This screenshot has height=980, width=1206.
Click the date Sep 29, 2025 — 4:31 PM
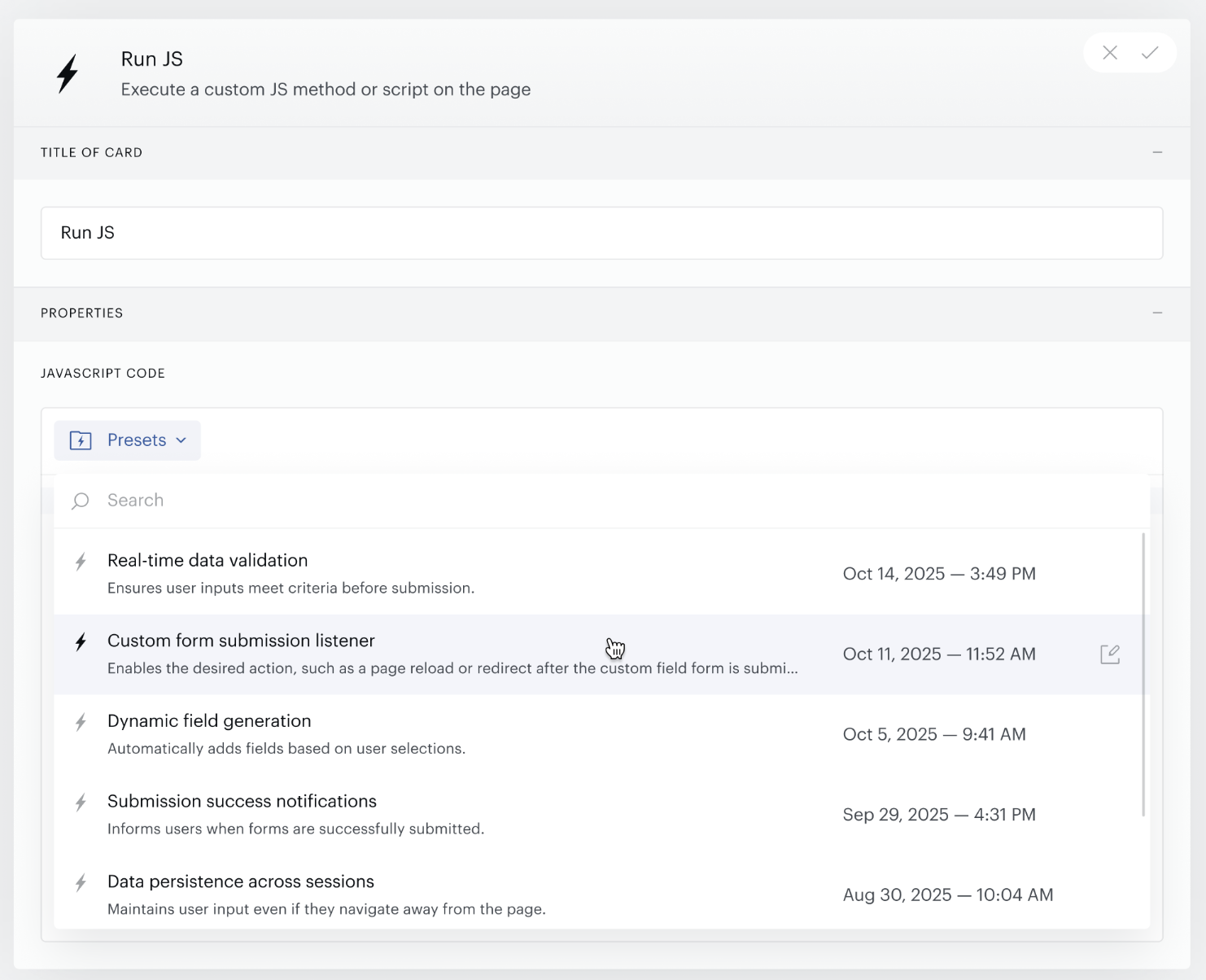pos(939,815)
